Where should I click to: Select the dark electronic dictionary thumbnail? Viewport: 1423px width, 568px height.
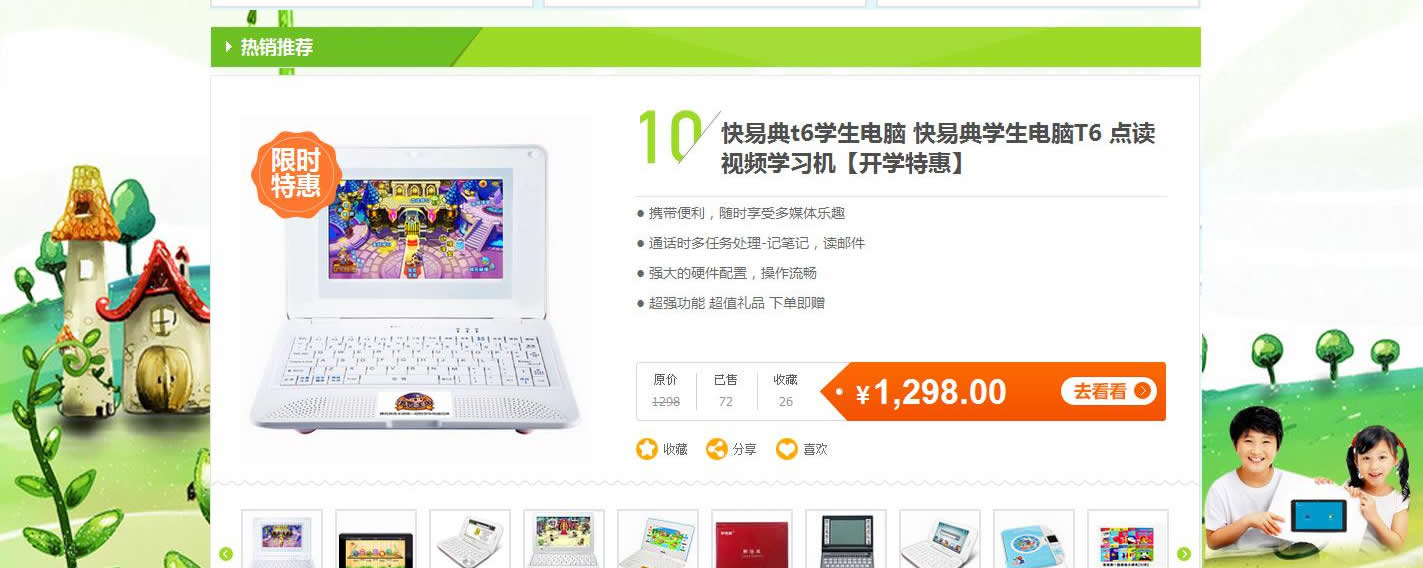[845, 538]
